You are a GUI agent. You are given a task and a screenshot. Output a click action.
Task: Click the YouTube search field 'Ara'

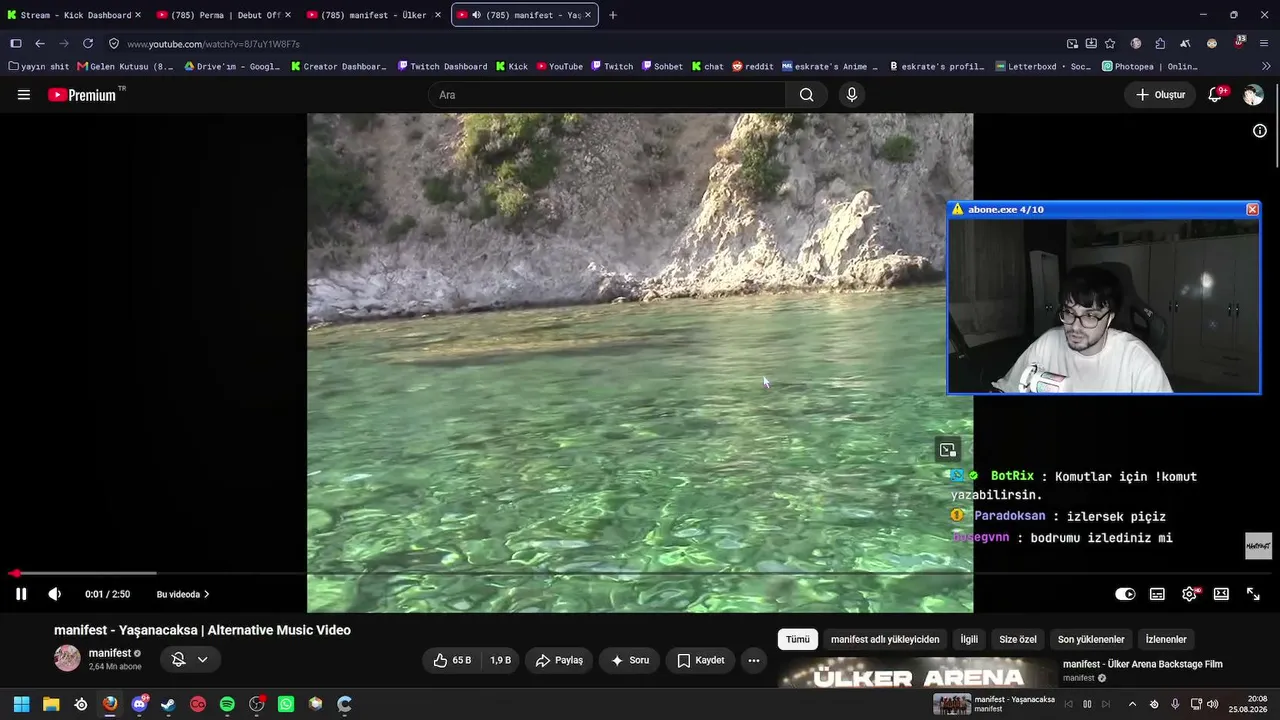point(607,95)
